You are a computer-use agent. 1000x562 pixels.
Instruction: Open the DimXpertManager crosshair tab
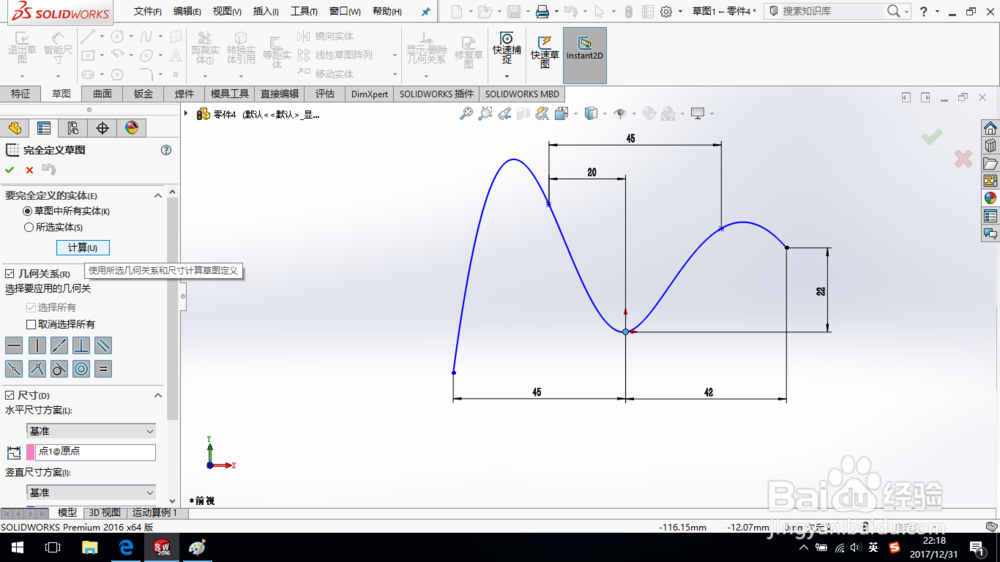click(x=102, y=128)
